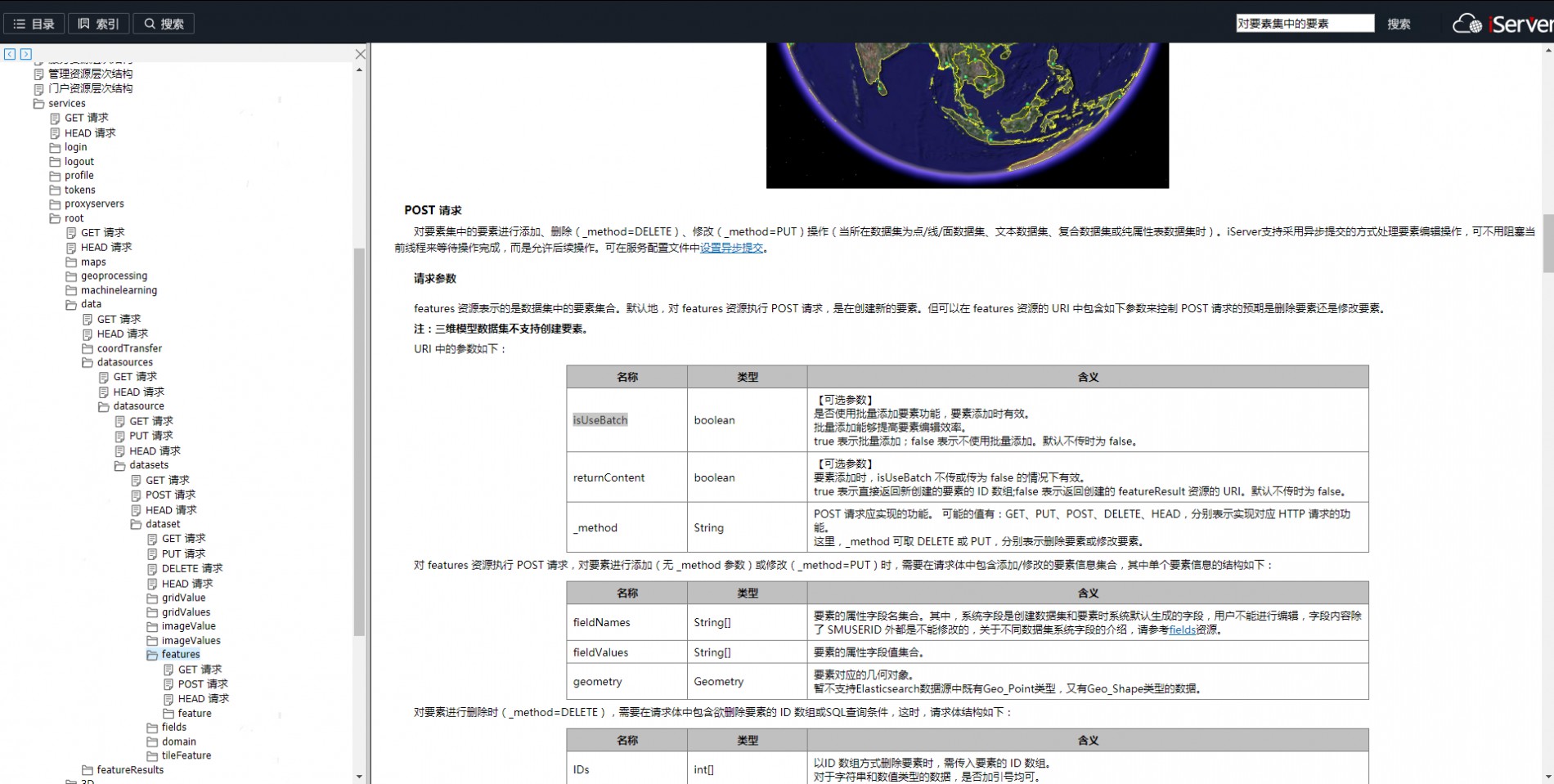Open the 设置异步提交 link
Screen dimensions: 1554x784
[x=731, y=248]
